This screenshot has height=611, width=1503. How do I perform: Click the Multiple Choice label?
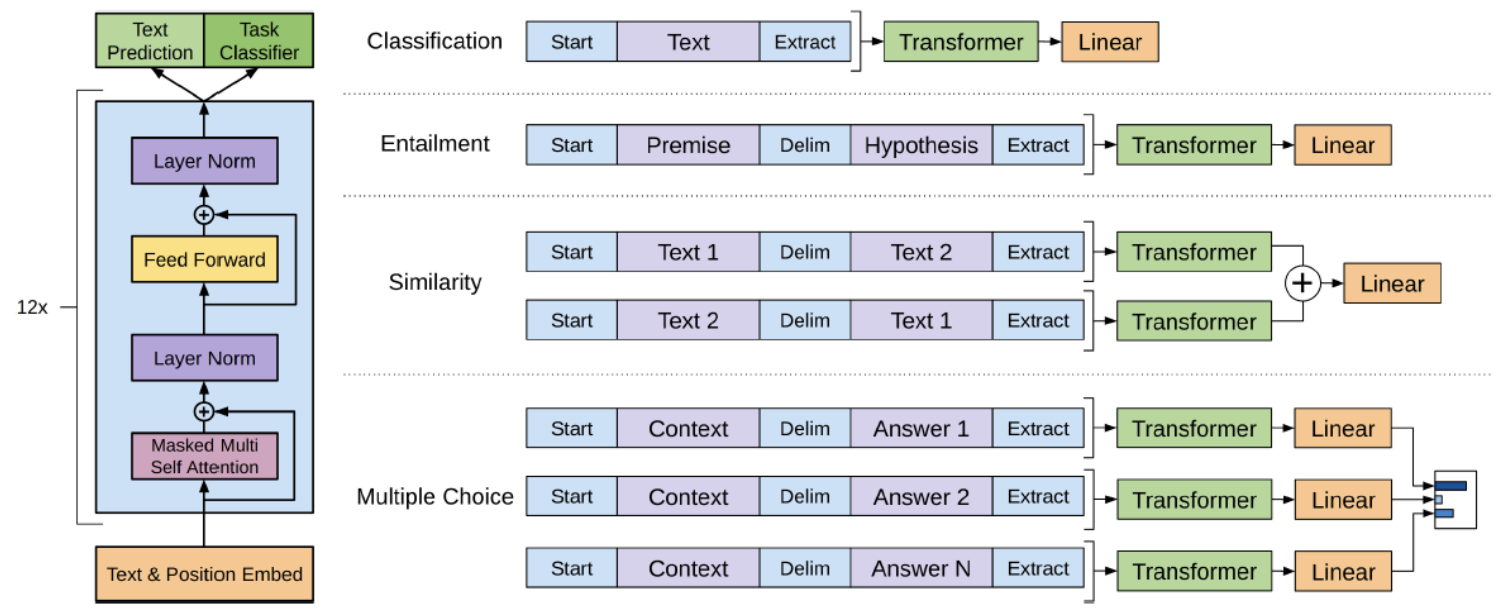435,497
